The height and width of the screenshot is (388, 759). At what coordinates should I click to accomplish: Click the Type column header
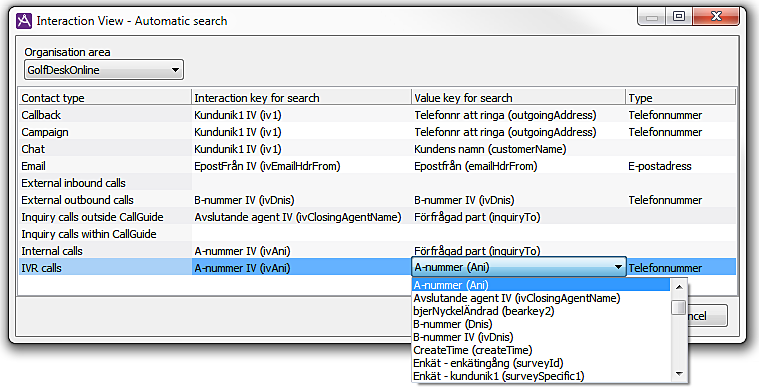point(680,98)
